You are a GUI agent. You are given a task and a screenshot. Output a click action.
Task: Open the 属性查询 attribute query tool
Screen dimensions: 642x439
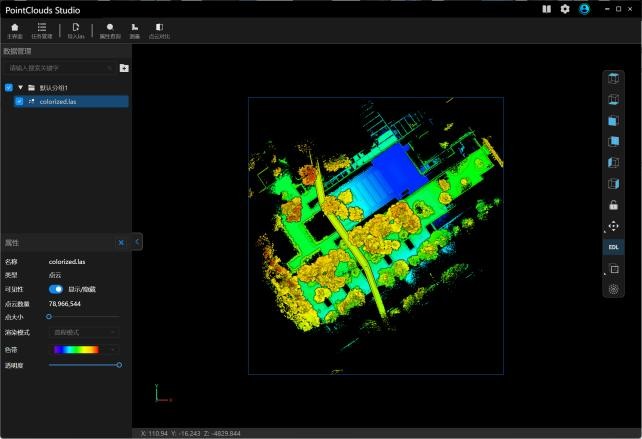click(x=109, y=30)
